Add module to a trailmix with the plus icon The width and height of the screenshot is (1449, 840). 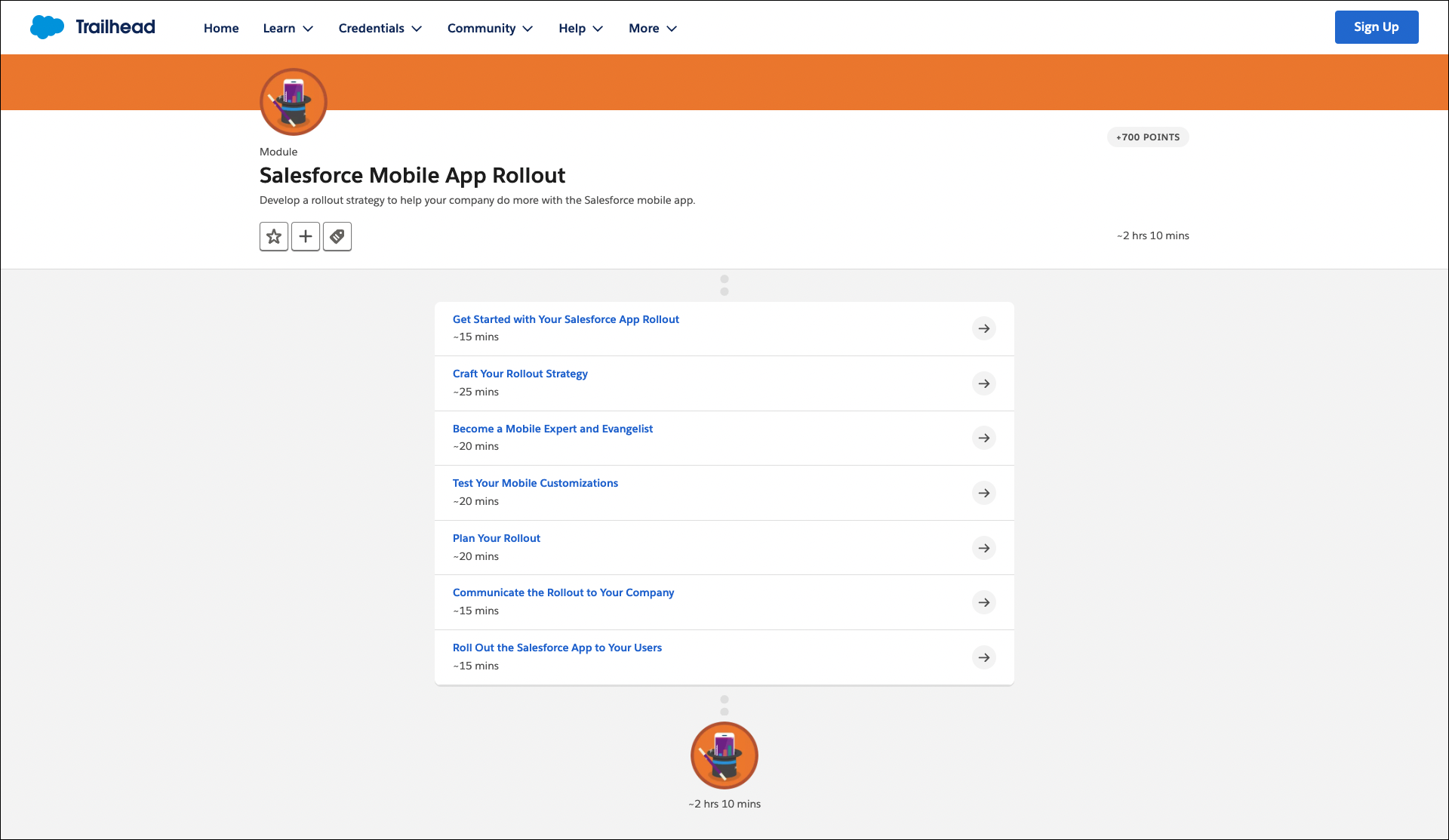point(306,236)
